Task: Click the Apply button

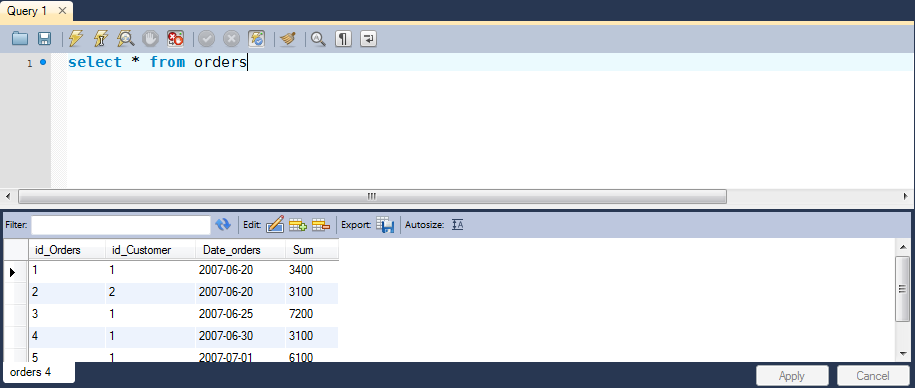Action: 792,376
